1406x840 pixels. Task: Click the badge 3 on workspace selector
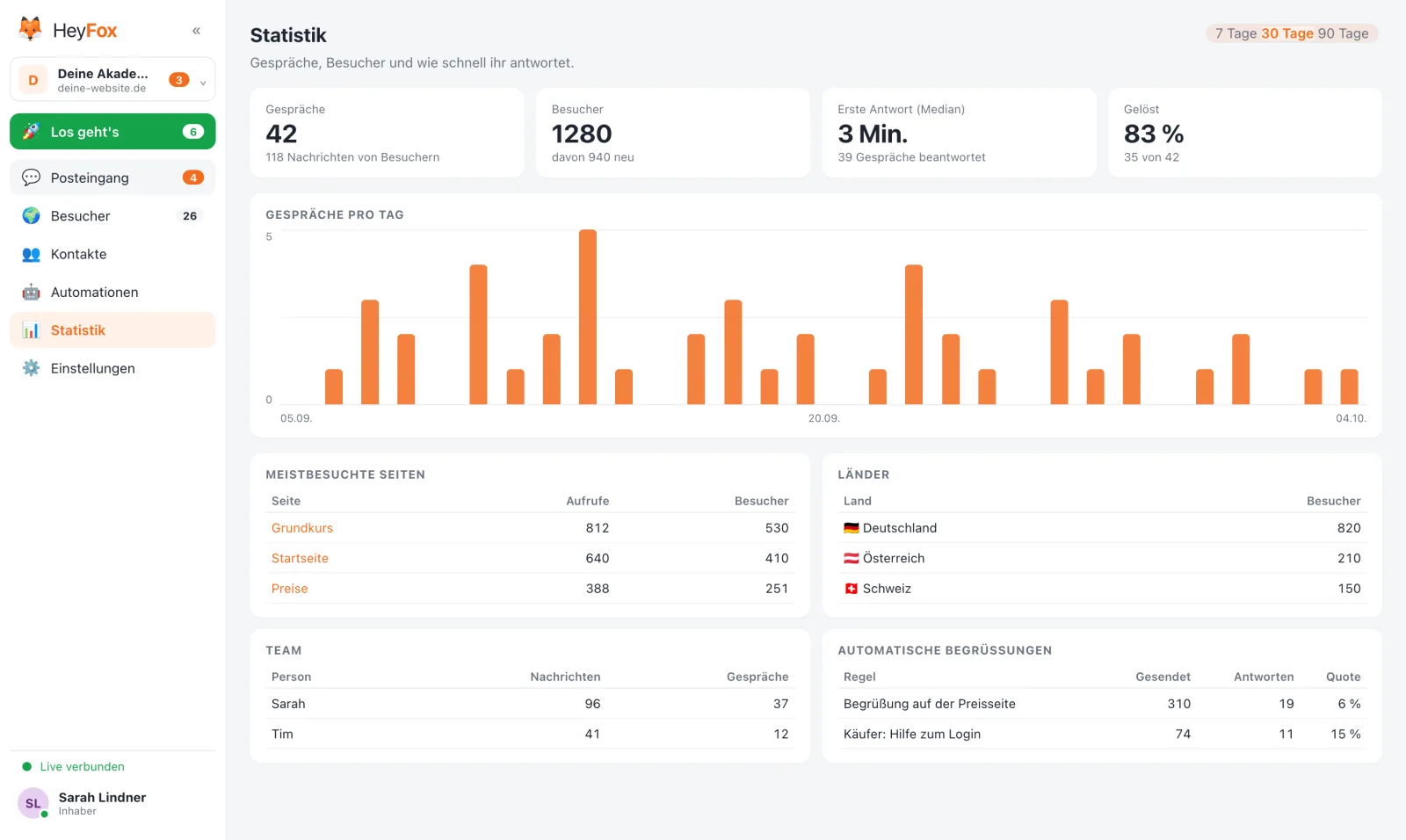click(x=179, y=80)
